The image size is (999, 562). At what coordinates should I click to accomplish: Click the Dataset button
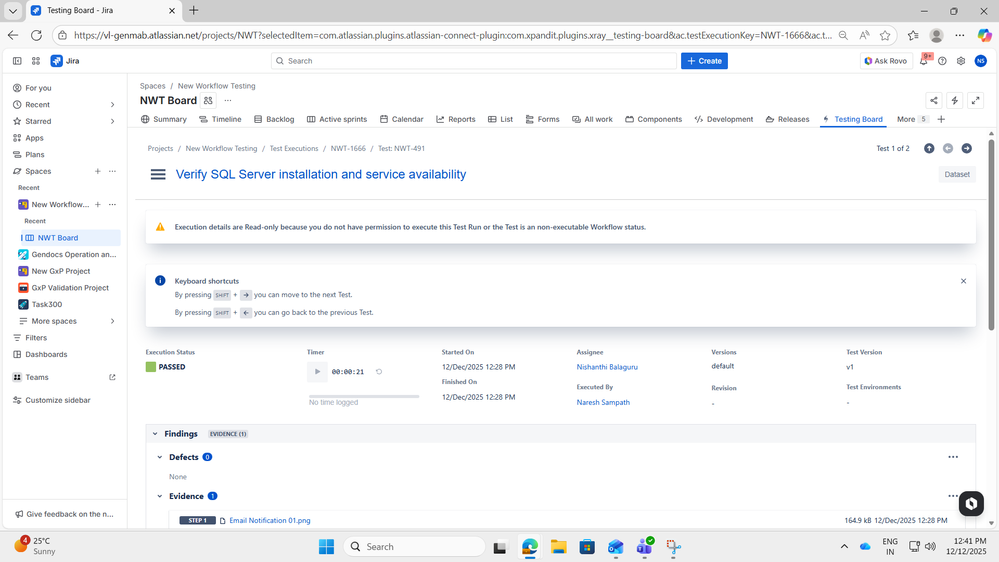pos(957,175)
